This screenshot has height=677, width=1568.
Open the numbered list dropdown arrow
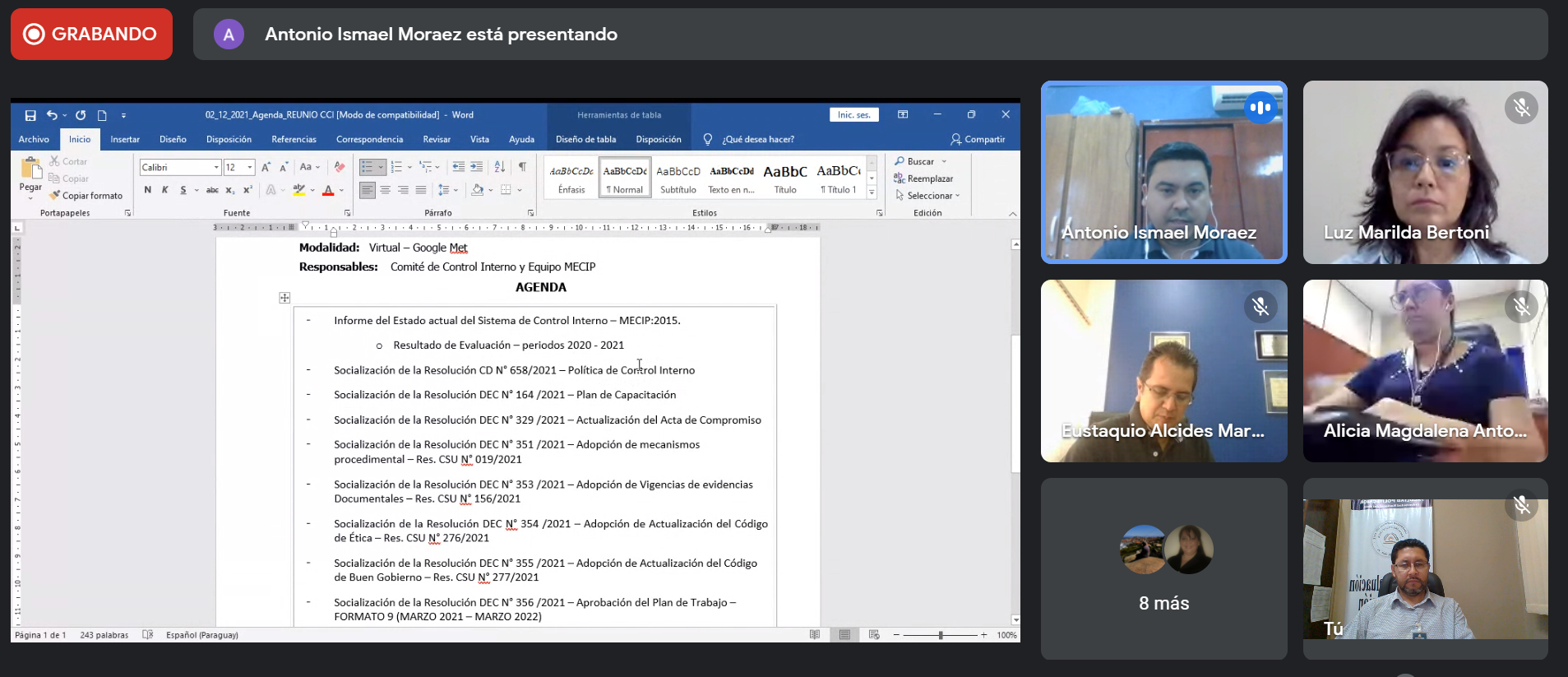point(409,167)
